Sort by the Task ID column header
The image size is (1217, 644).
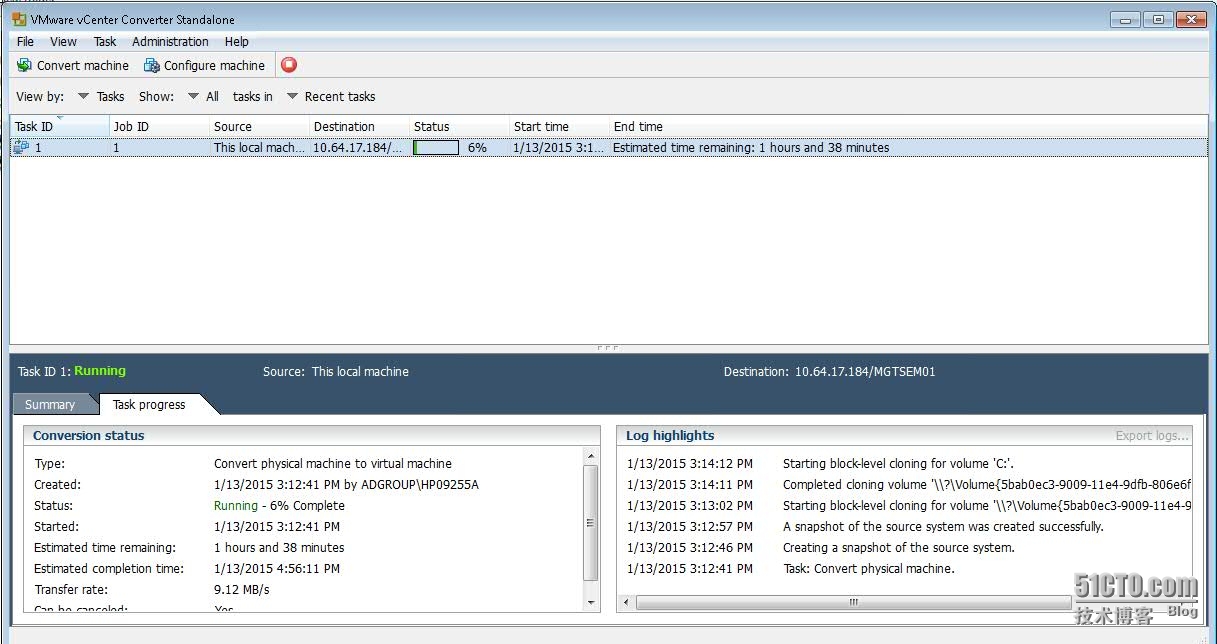point(59,126)
